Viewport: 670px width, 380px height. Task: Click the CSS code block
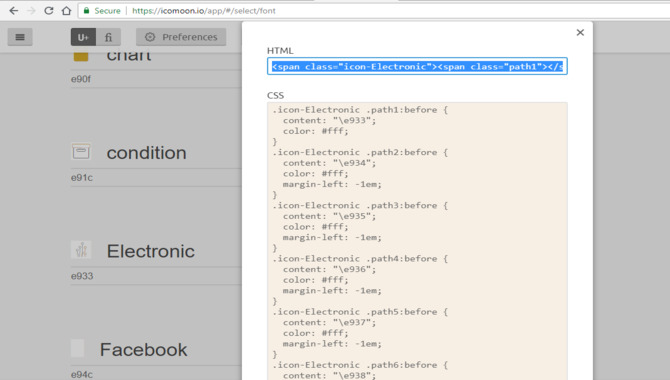coord(417,241)
